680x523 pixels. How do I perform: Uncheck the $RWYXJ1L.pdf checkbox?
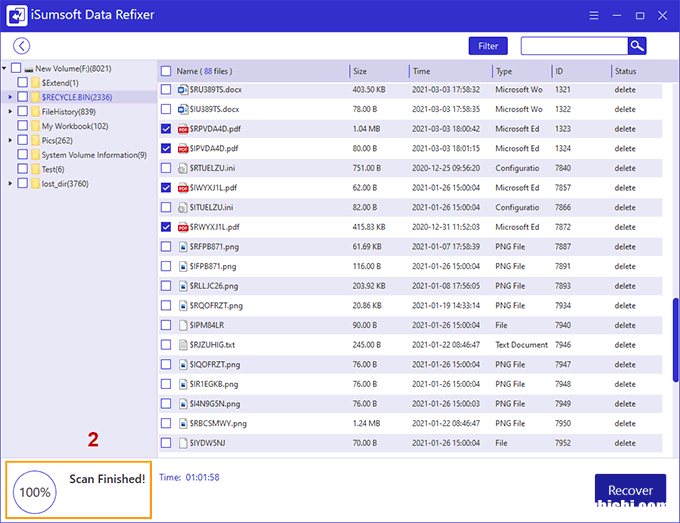click(x=166, y=227)
